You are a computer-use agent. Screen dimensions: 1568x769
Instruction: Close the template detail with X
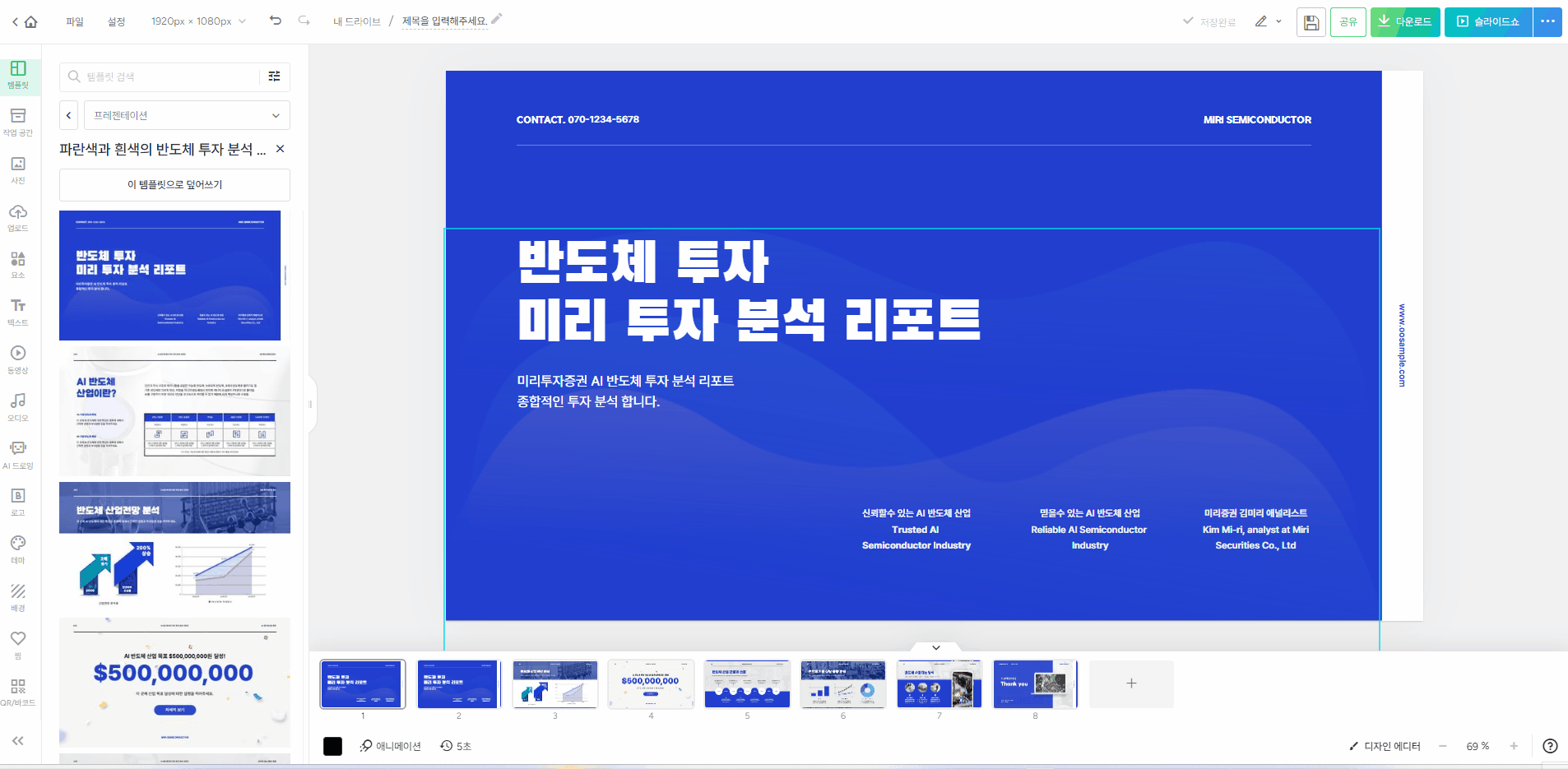coord(280,149)
